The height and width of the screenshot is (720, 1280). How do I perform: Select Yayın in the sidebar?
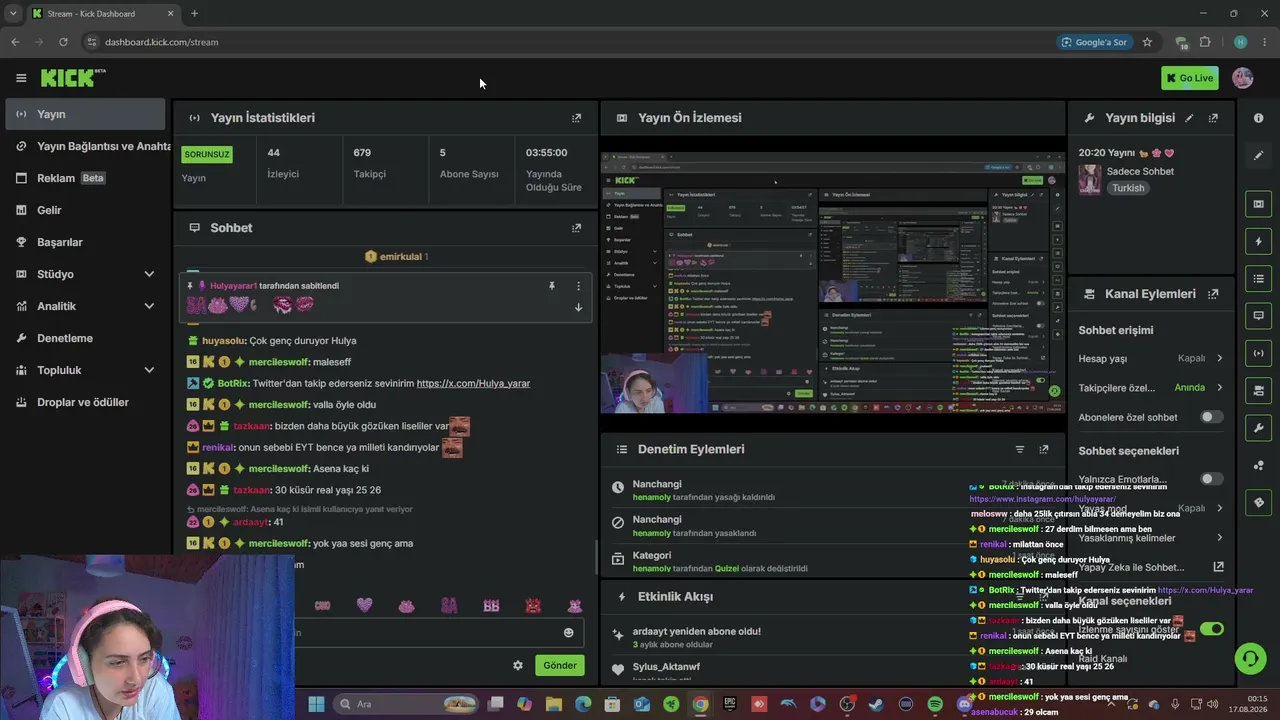[x=84, y=114]
